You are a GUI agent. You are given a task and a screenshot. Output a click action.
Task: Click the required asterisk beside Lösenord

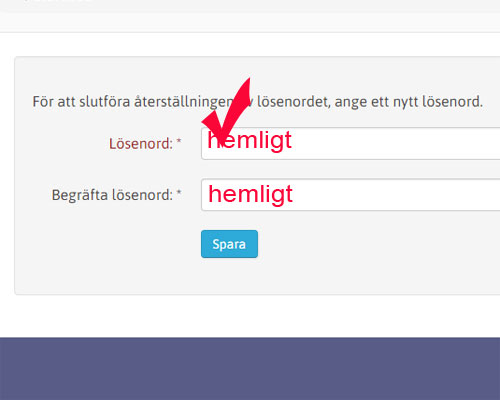pos(179,141)
